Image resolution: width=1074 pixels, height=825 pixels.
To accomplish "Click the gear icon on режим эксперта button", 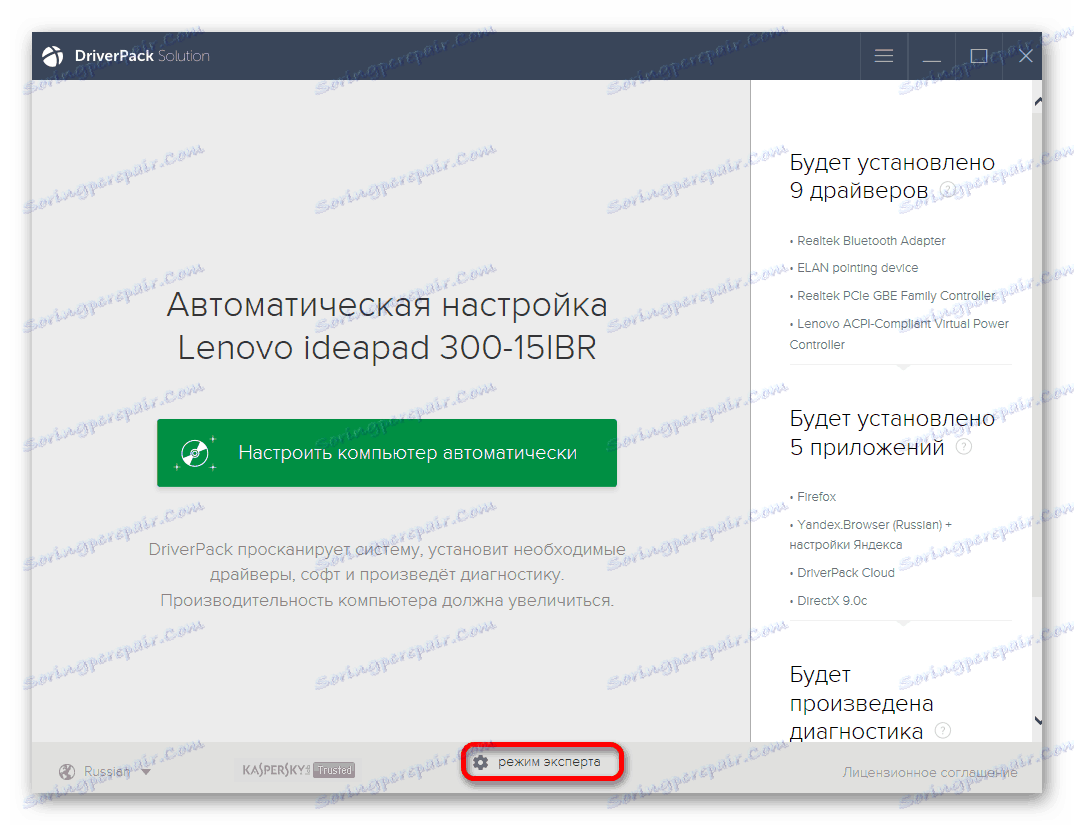I will tap(482, 762).
